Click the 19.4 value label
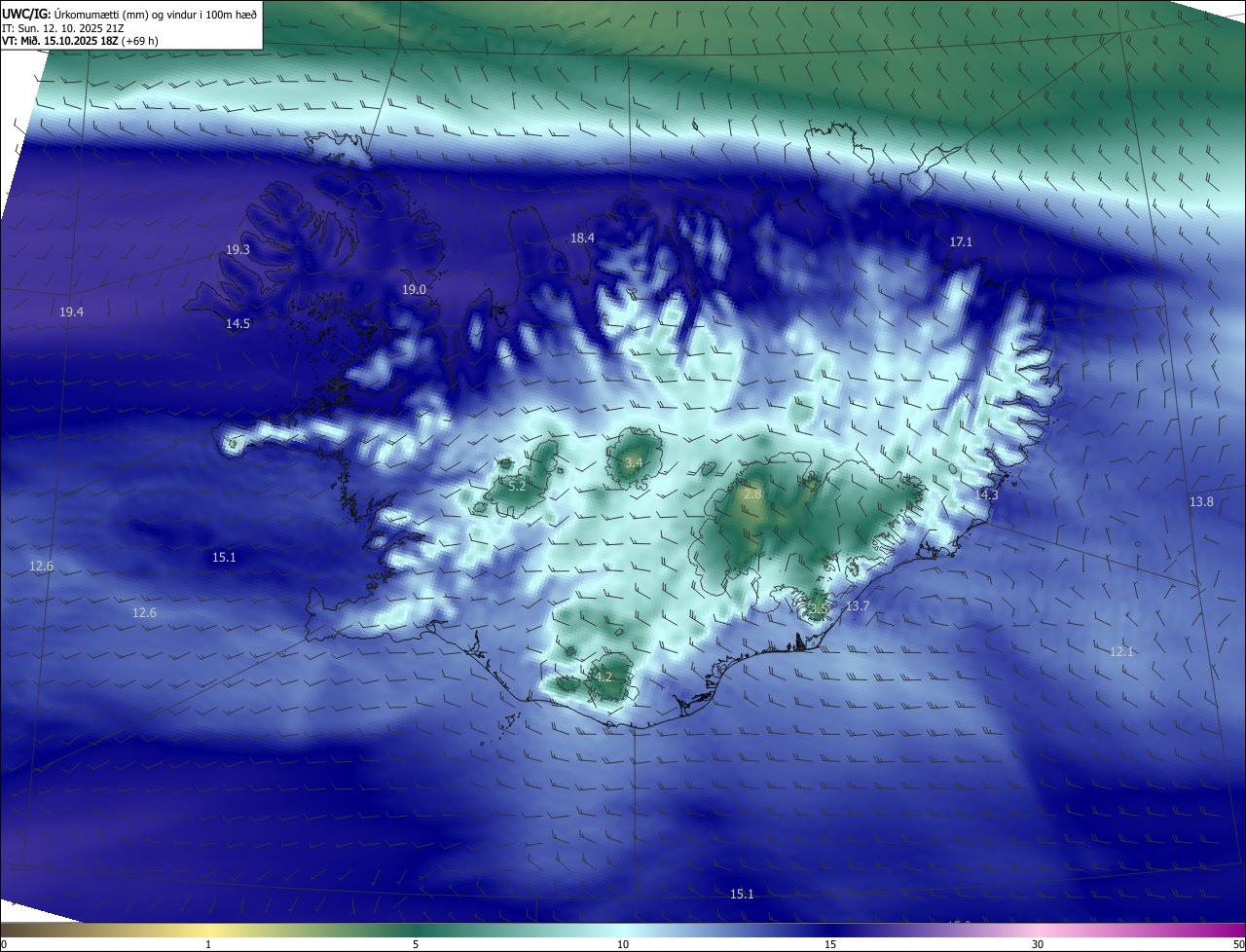 [x=71, y=311]
